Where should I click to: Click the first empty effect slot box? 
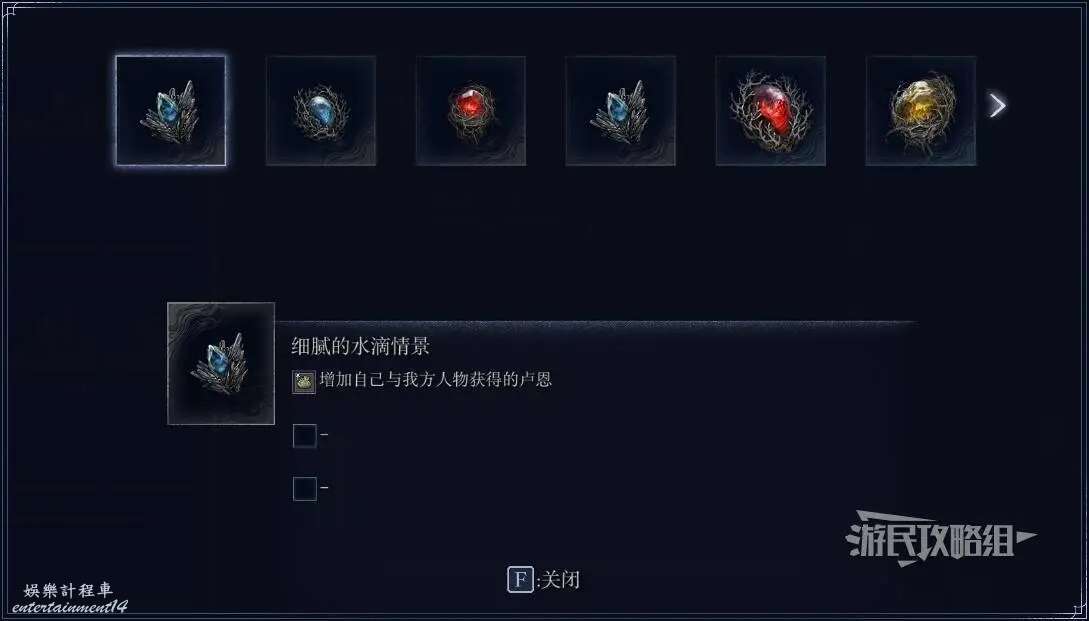305,436
